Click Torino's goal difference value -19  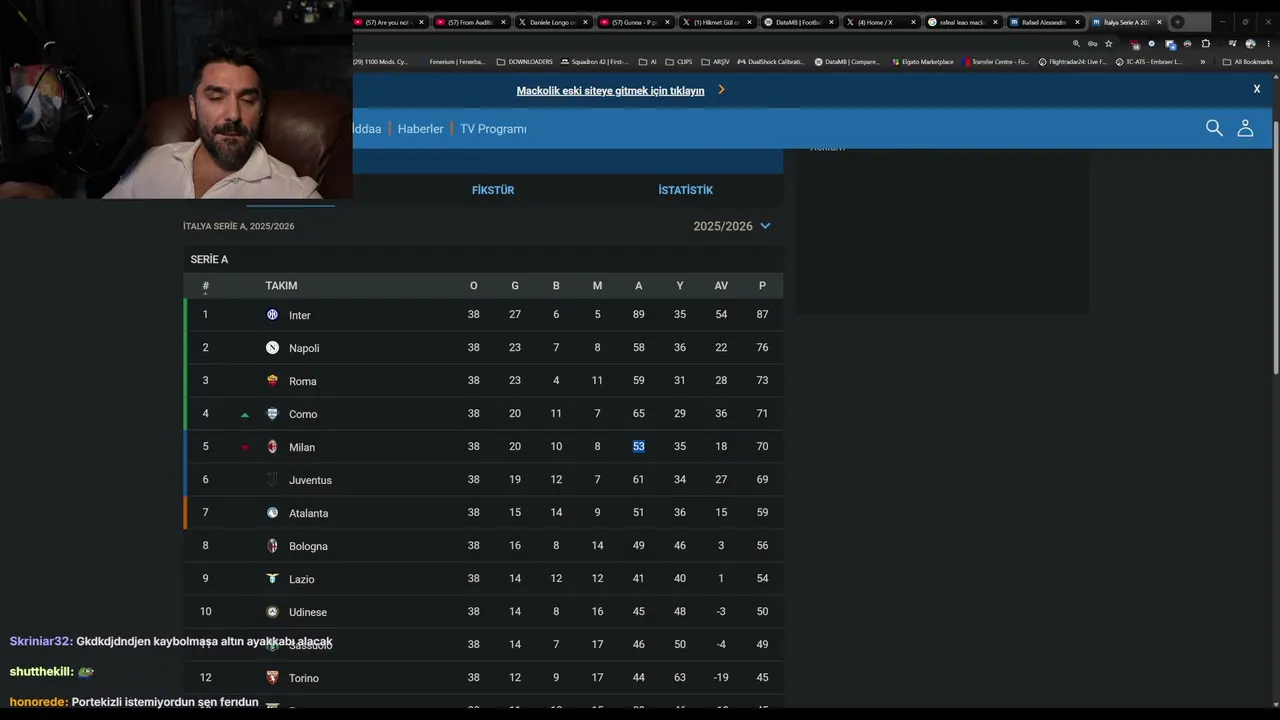click(x=721, y=677)
